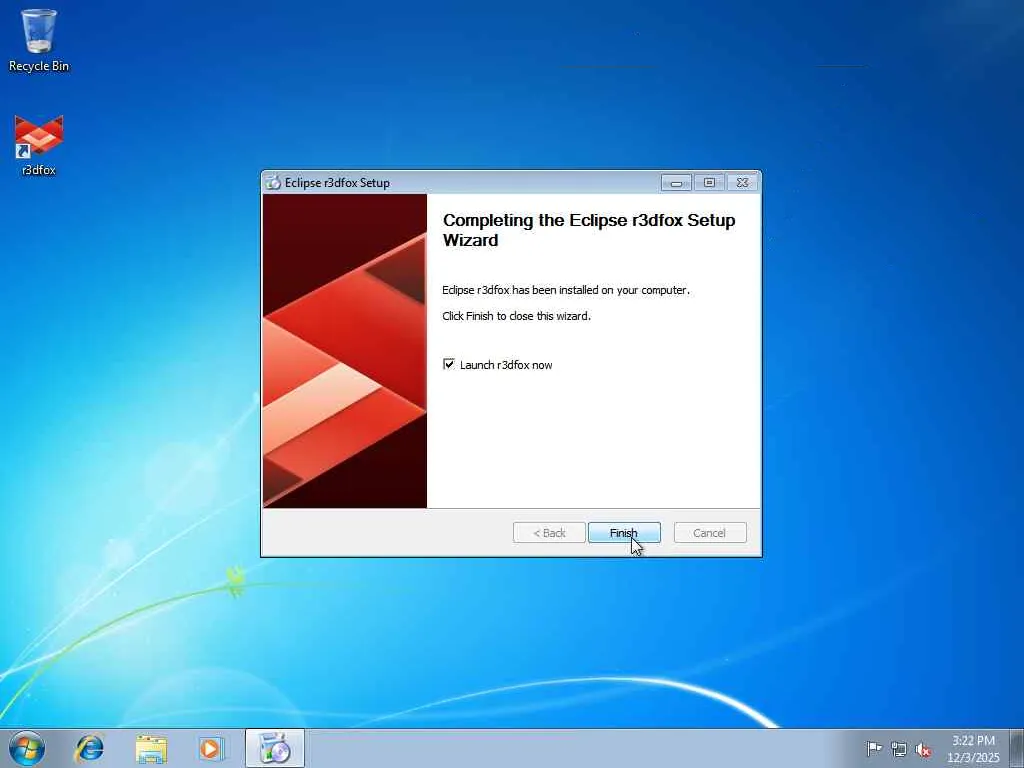Click the red r3dfox wizard banner image
The height and width of the screenshot is (768, 1024).
click(x=345, y=351)
